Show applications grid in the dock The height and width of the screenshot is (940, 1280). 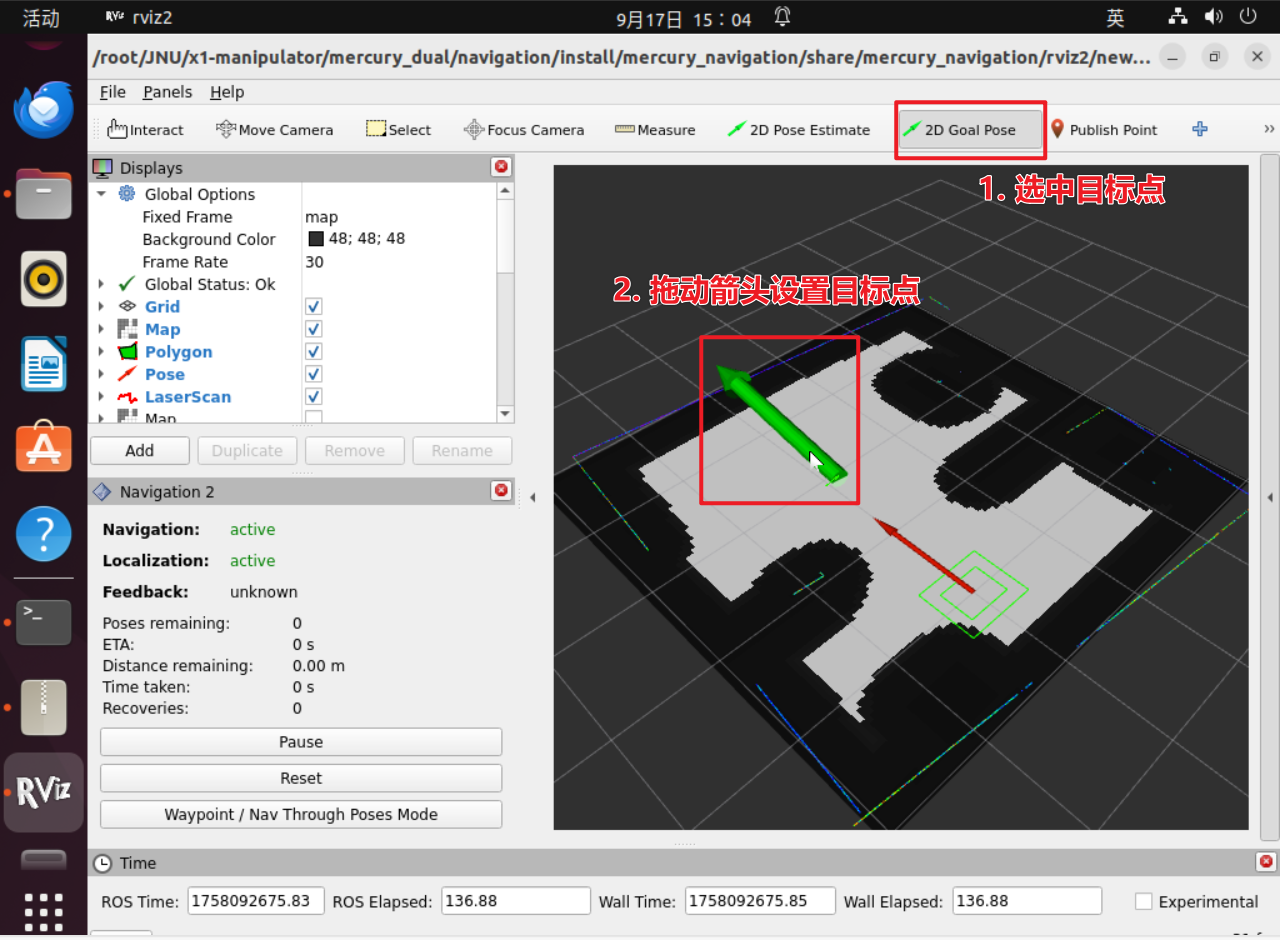[44, 912]
